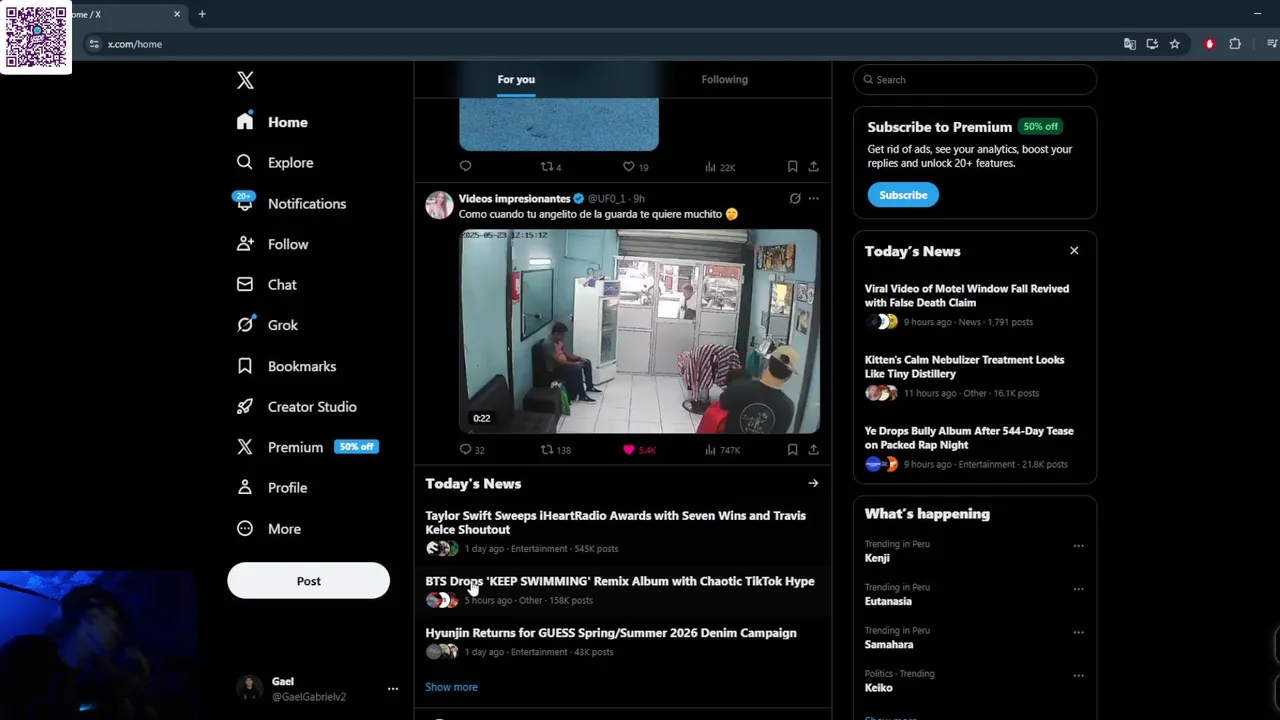This screenshot has height=720, width=1280.
Task: Bookmark the top post with 22K views
Action: 792,167
